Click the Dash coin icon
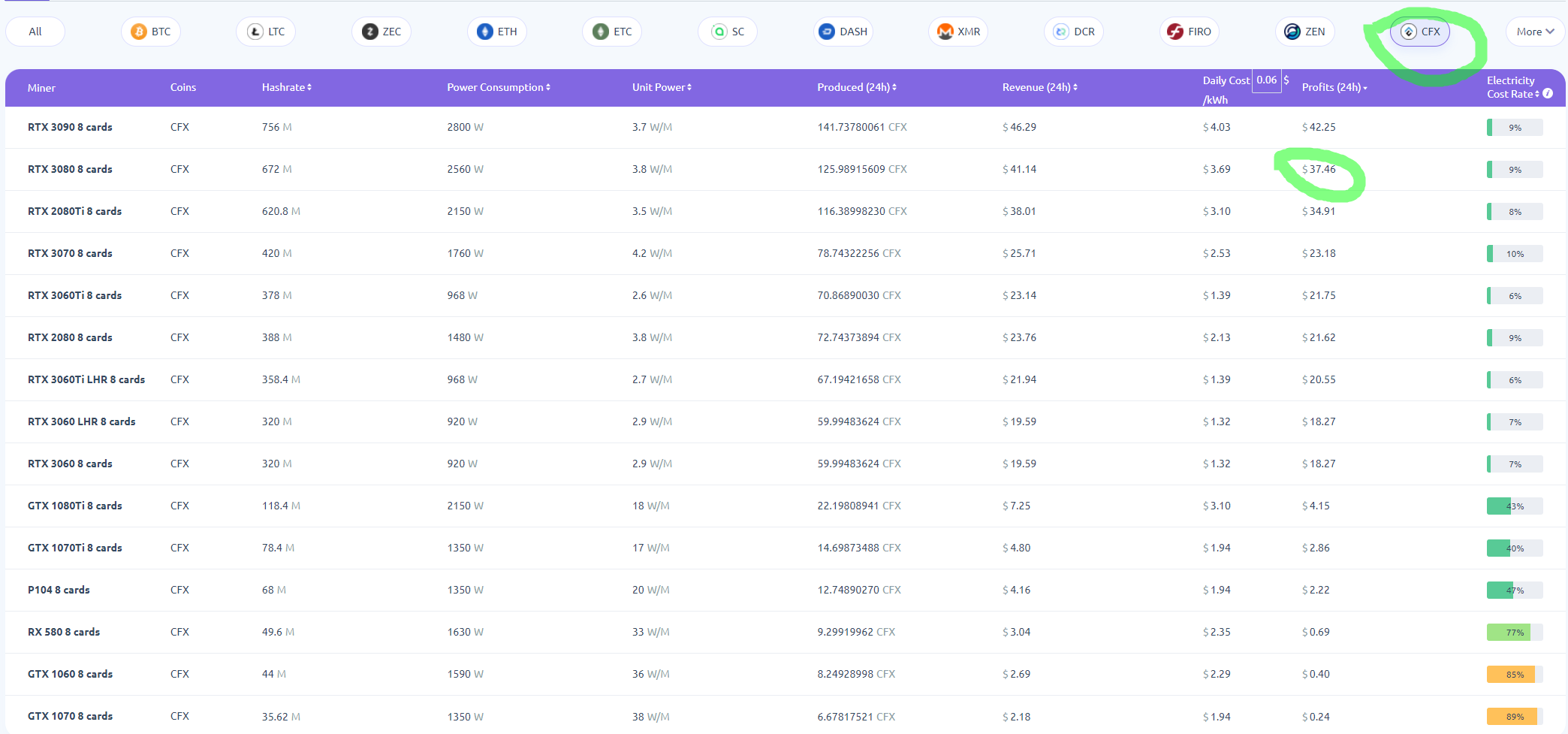Viewport: 1568px width, 734px height. 827,32
